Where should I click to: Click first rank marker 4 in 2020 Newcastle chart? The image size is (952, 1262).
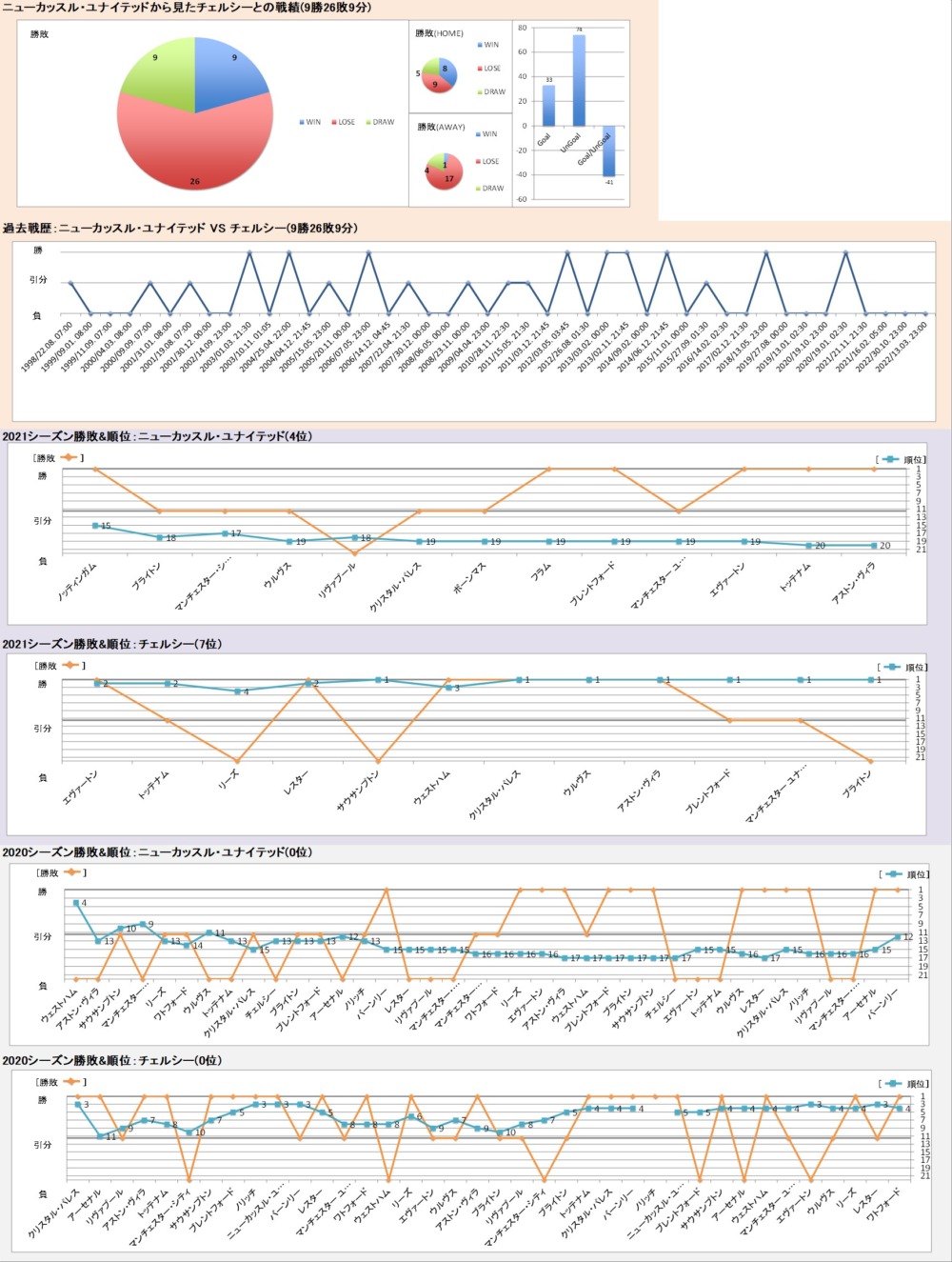point(76,903)
